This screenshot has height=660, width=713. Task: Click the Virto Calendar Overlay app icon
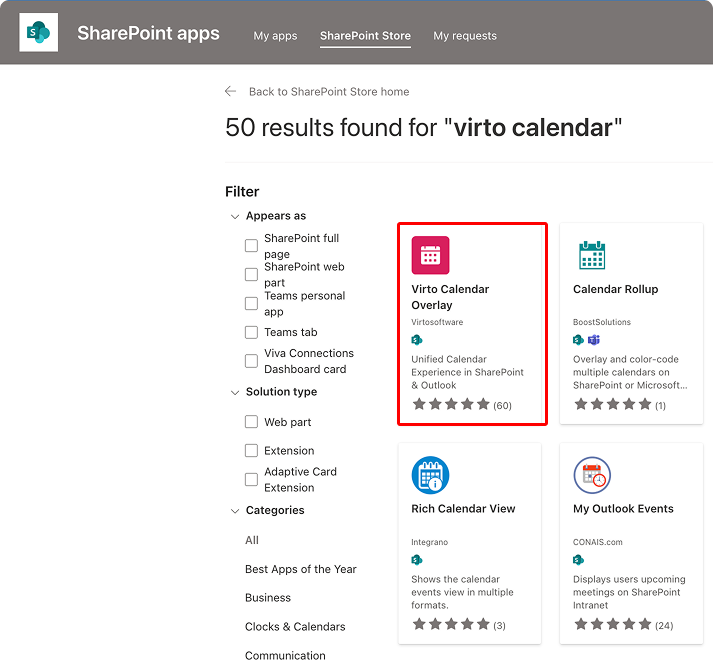[430, 255]
